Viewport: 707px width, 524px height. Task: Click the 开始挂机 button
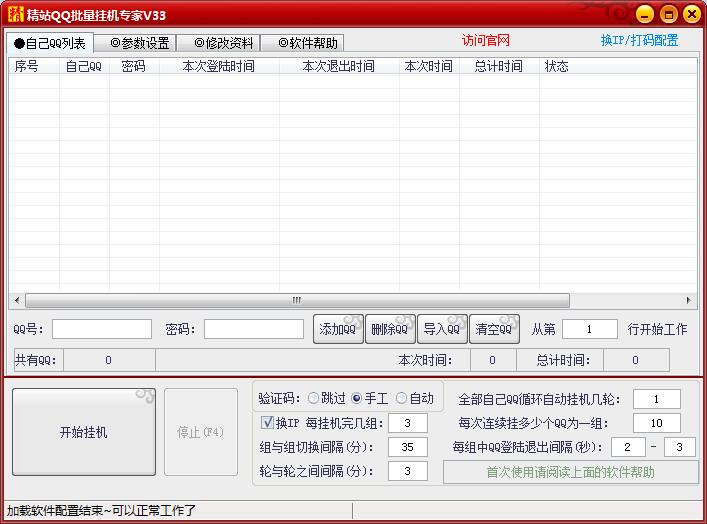84,432
